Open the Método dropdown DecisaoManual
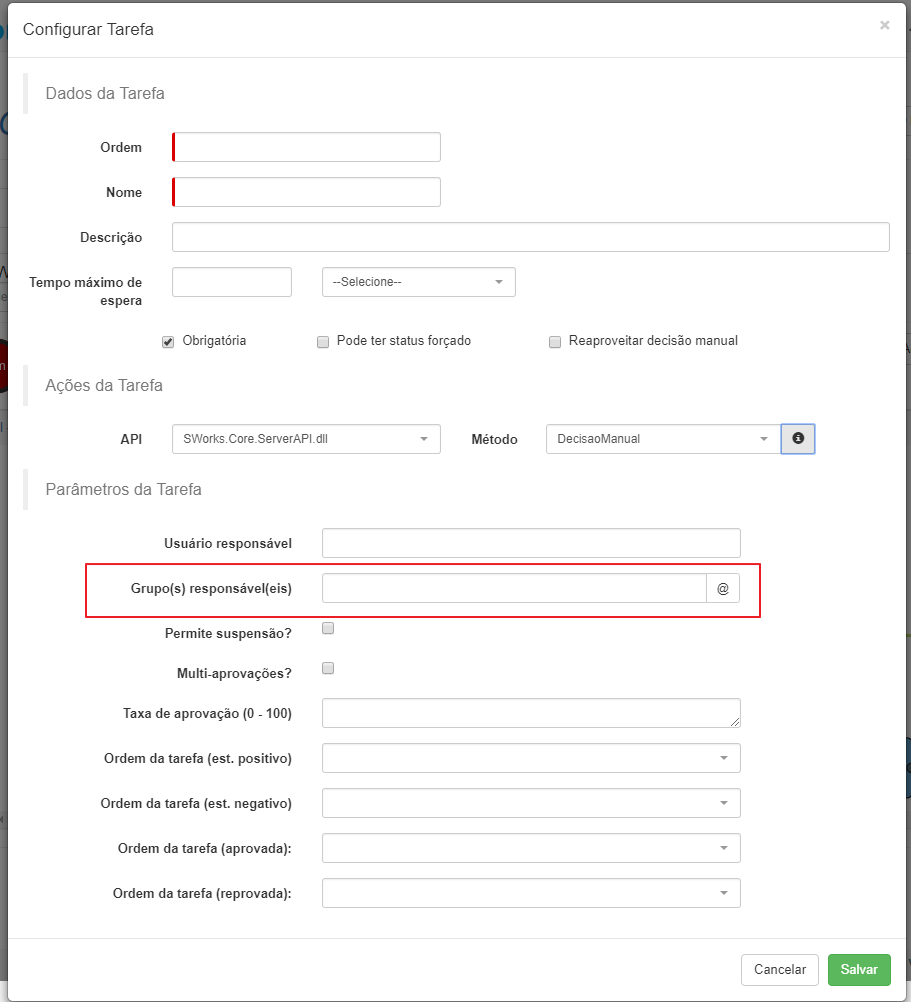The height and width of the screenshot is (1002, 911). (x=663, y=439)
